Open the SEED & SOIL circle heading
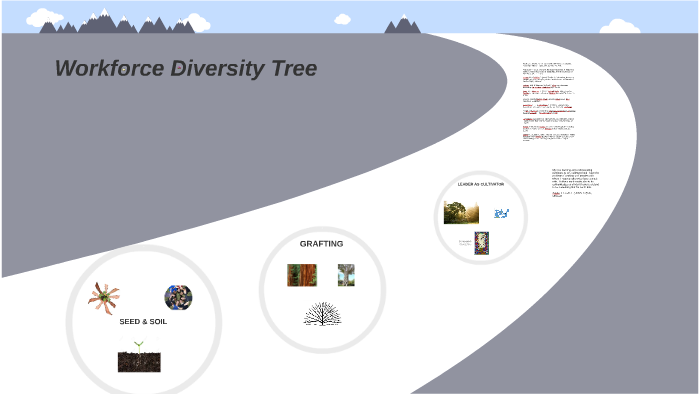This screenshot has width=700, height=394. click(x=143, y=322)
